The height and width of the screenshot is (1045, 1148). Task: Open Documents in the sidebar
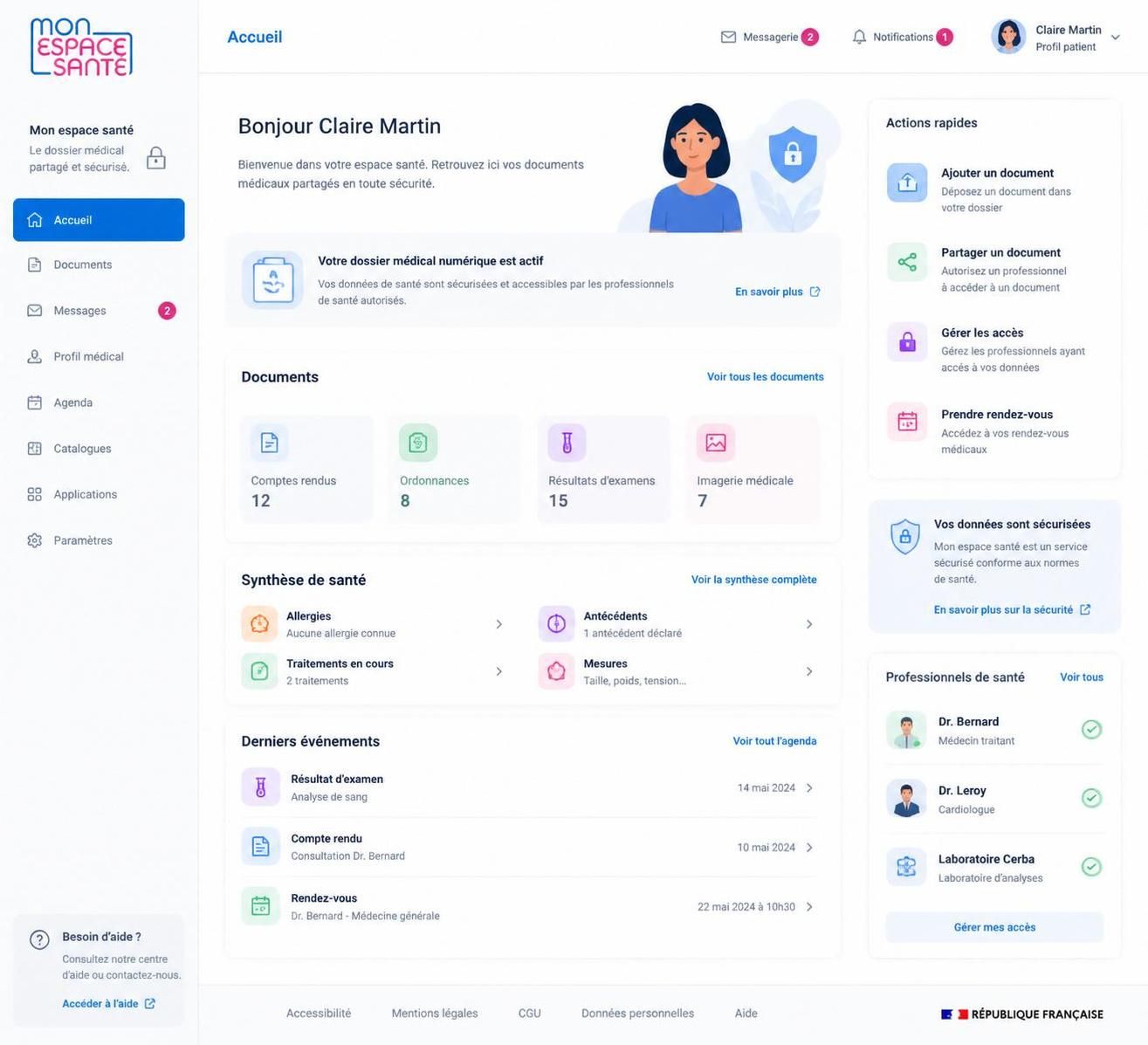99,265
